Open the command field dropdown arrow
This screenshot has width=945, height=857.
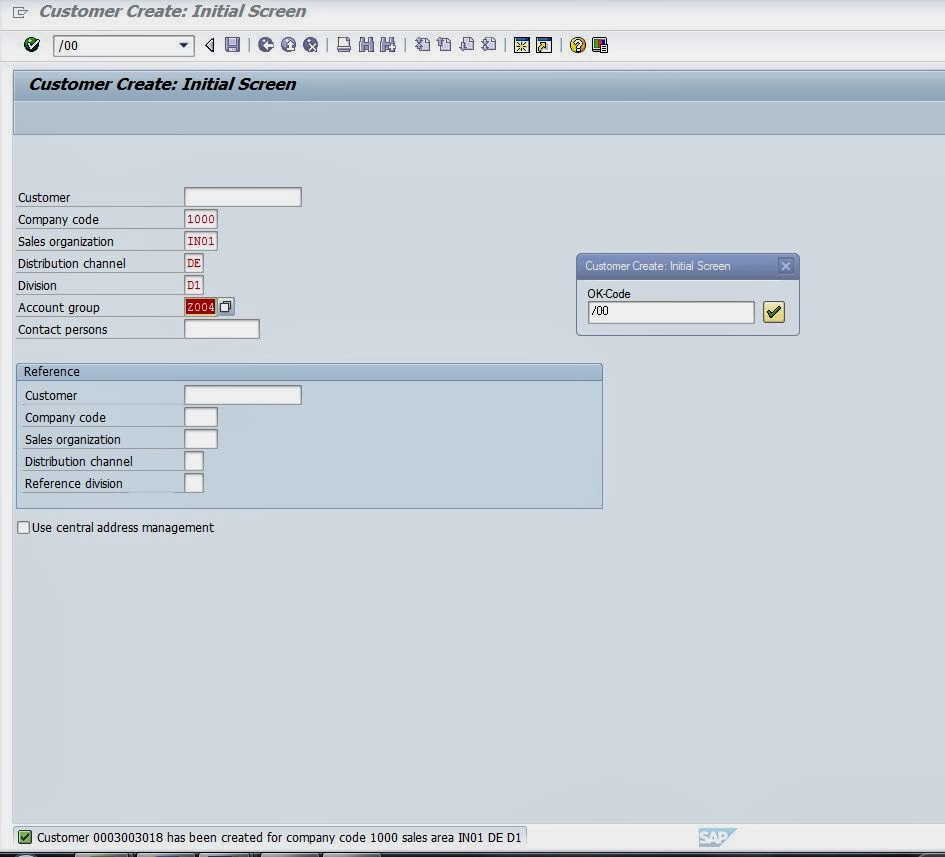183,45
